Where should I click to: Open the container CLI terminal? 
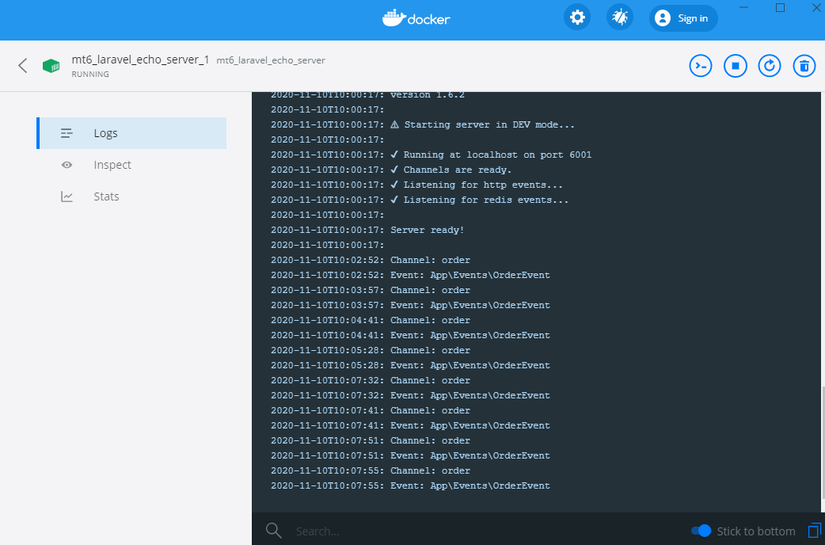pyautogui.click(x=701, y=66)
